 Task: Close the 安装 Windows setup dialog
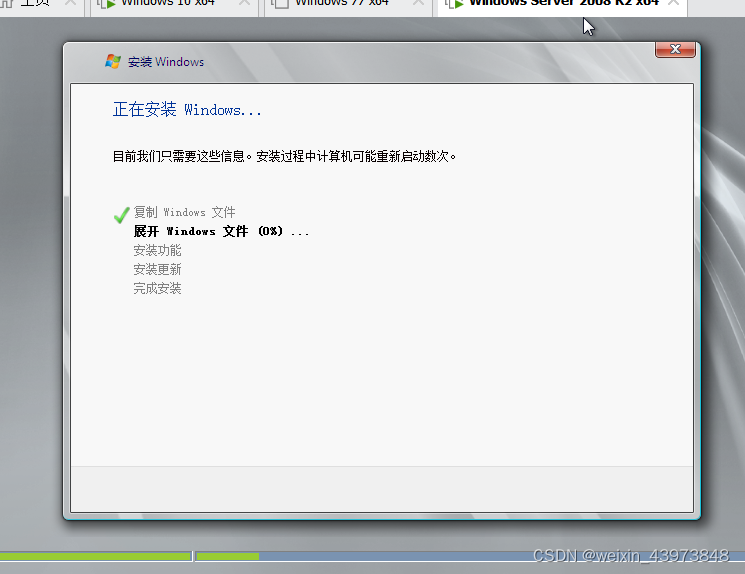[x=675, y=49]
